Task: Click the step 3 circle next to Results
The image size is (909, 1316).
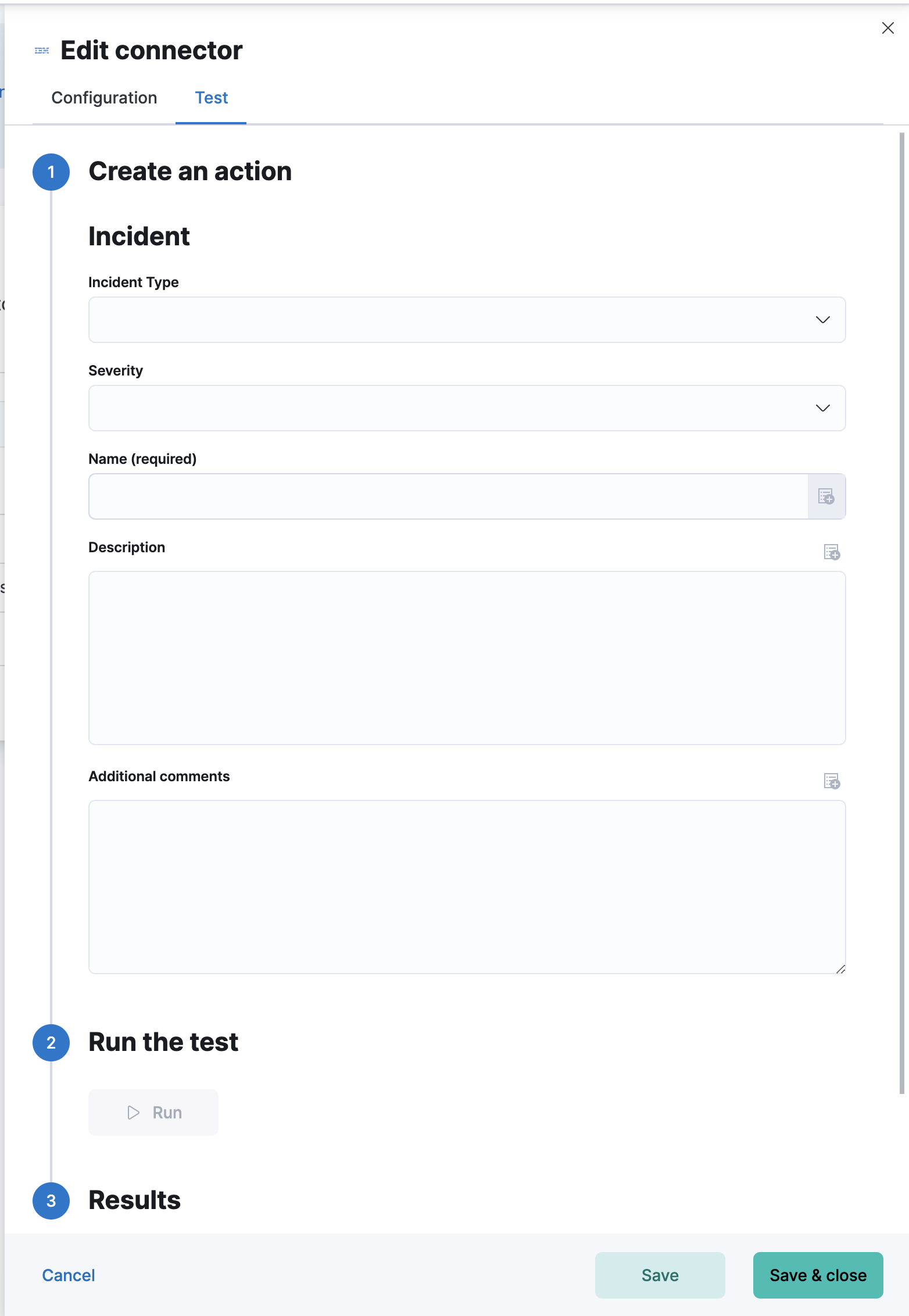Action: tap(51, 1201)
